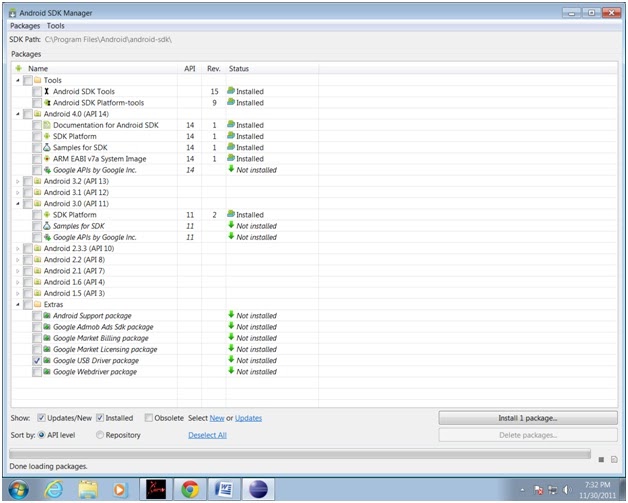Image resolution: width=628 pixels, height=503 pixels.
Task: Click the Google Admob Ads Sdk package icon
Action: (x=47, y=327)
